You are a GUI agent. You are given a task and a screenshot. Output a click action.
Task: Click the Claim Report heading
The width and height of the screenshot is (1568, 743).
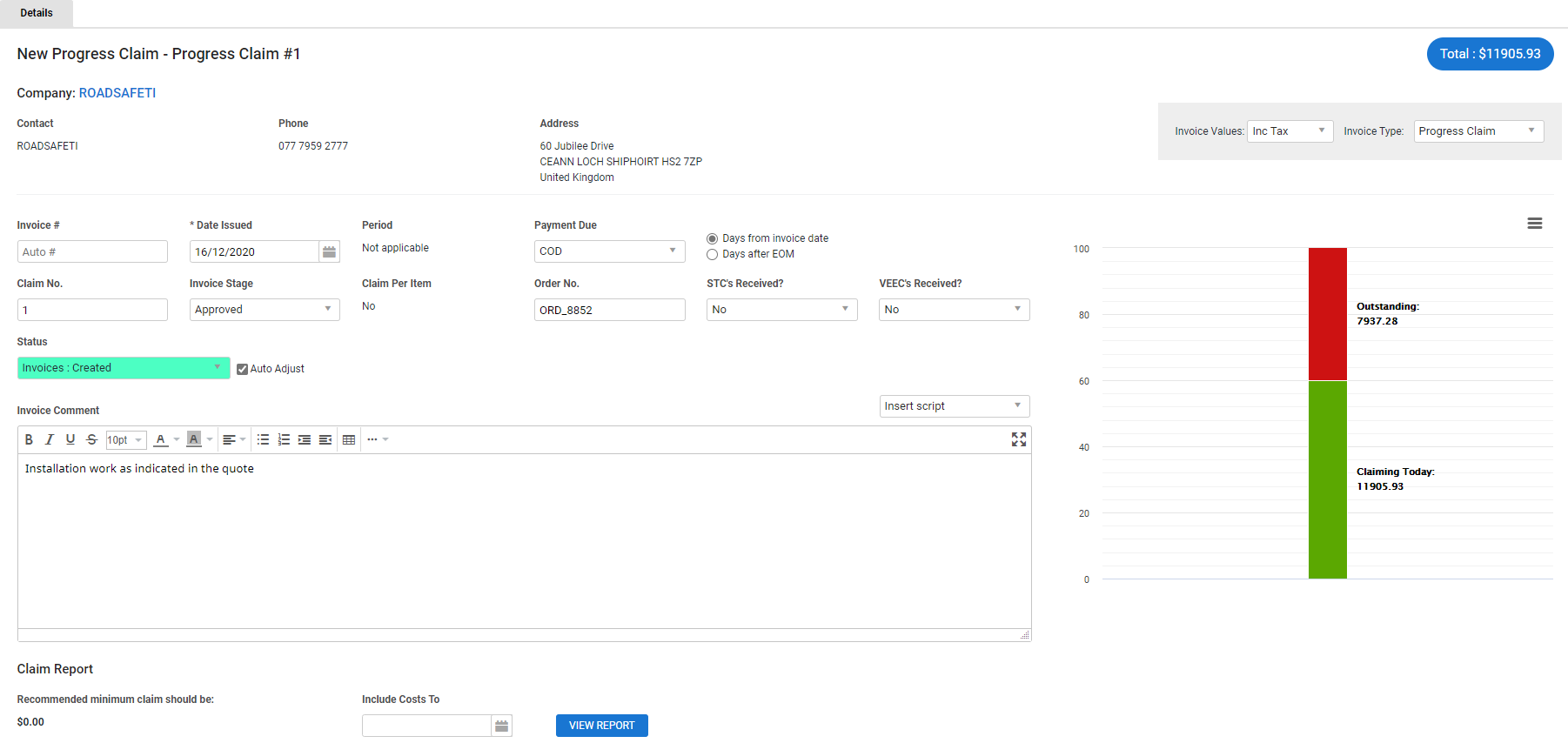[55, 669]
